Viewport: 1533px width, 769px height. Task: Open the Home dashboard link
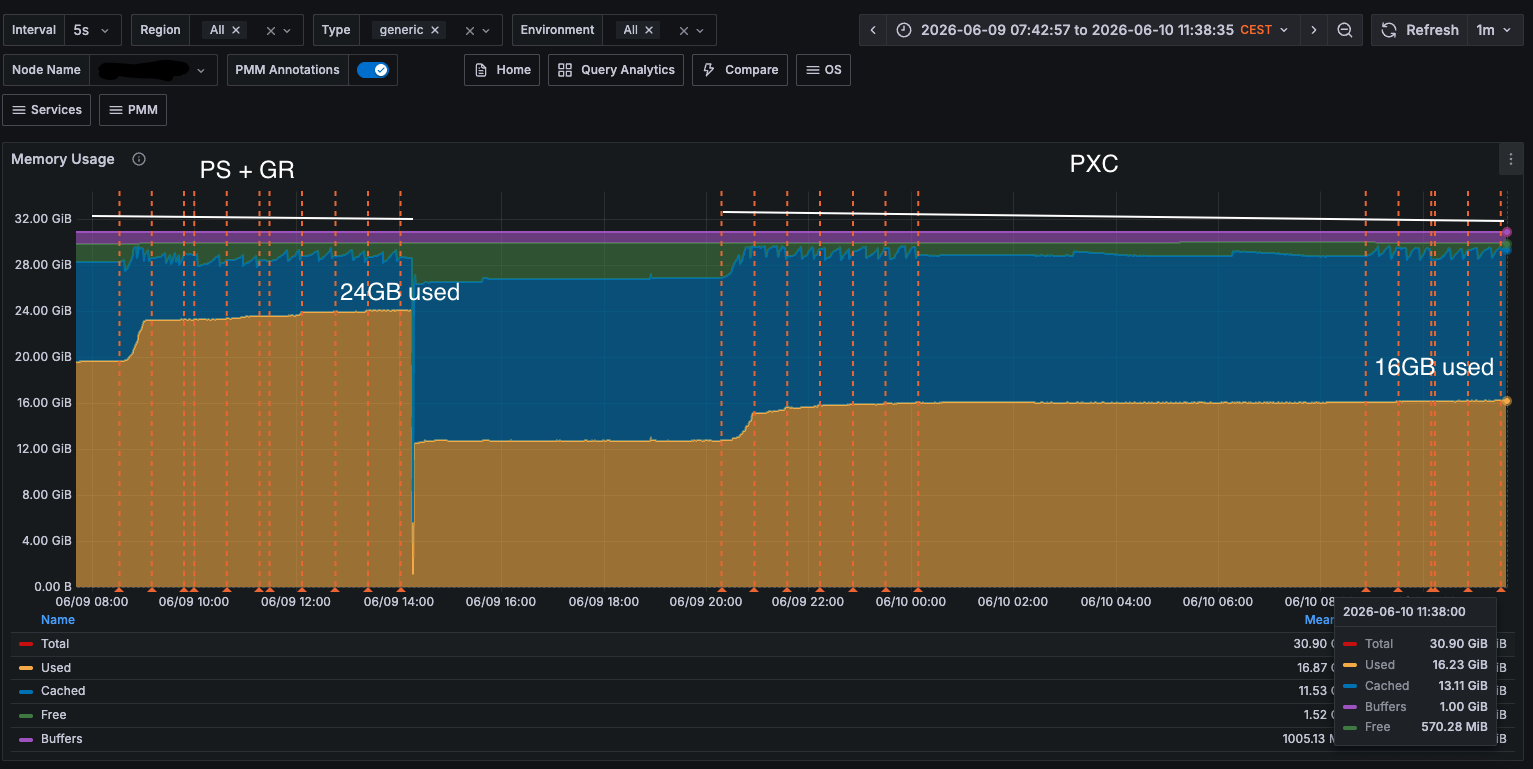point(502,70)
